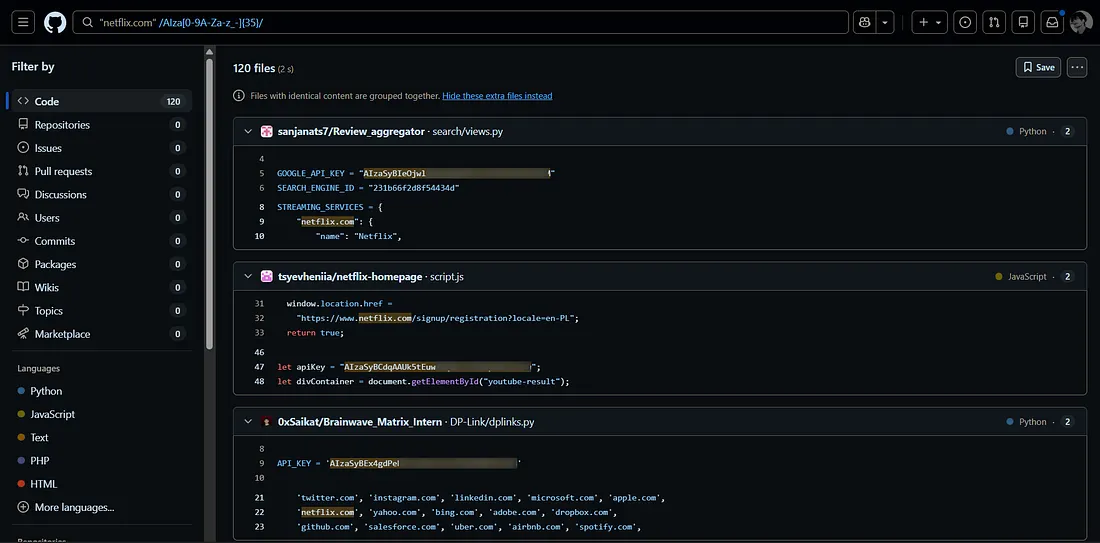The image size is (1100, 543).
Task: Click the info icon beside identical files notice
Action: [239, 95]
